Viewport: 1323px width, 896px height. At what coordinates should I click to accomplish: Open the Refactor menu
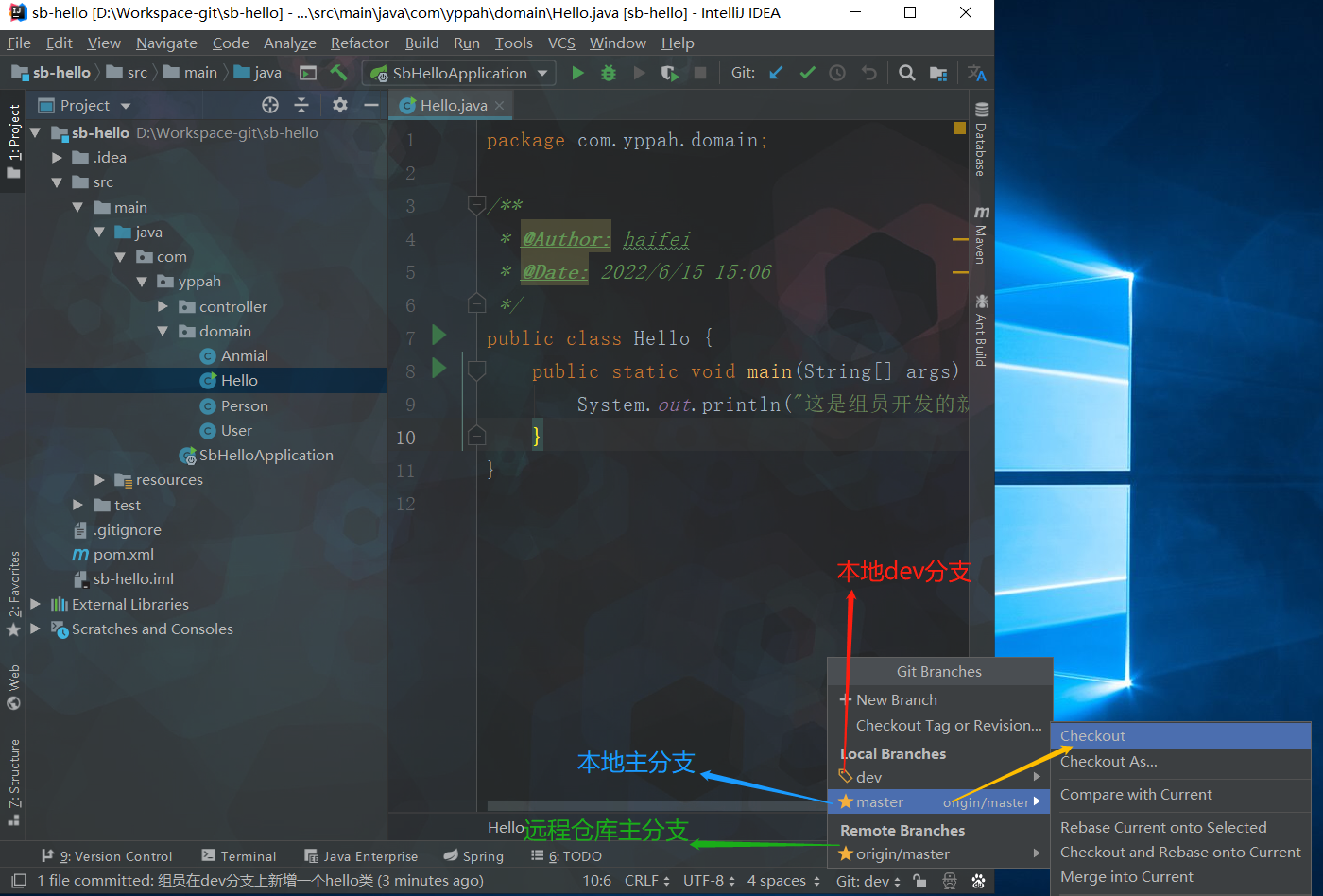[x=359, y=43]
